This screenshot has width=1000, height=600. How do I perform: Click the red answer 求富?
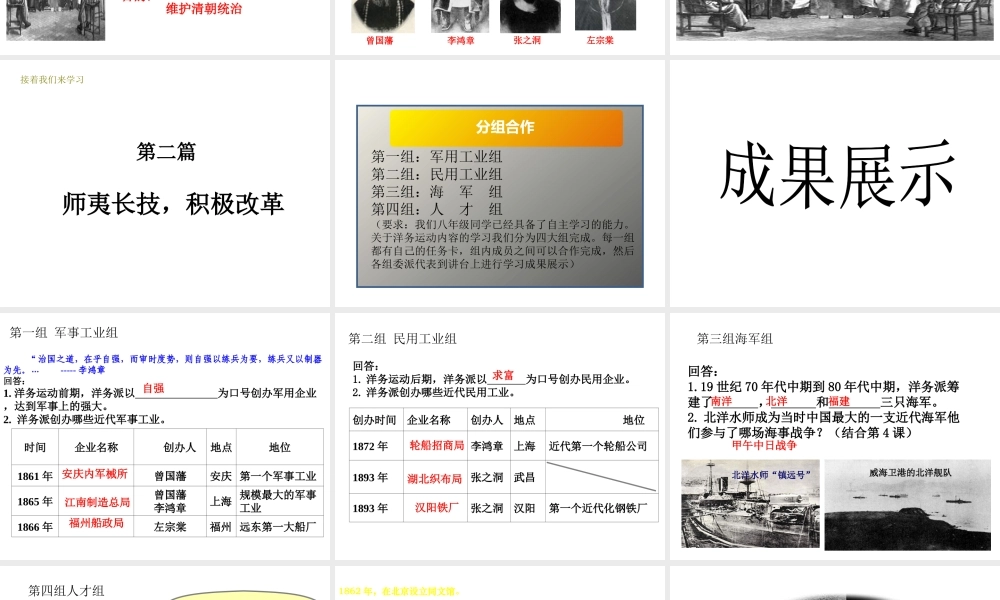coord(503,376)
